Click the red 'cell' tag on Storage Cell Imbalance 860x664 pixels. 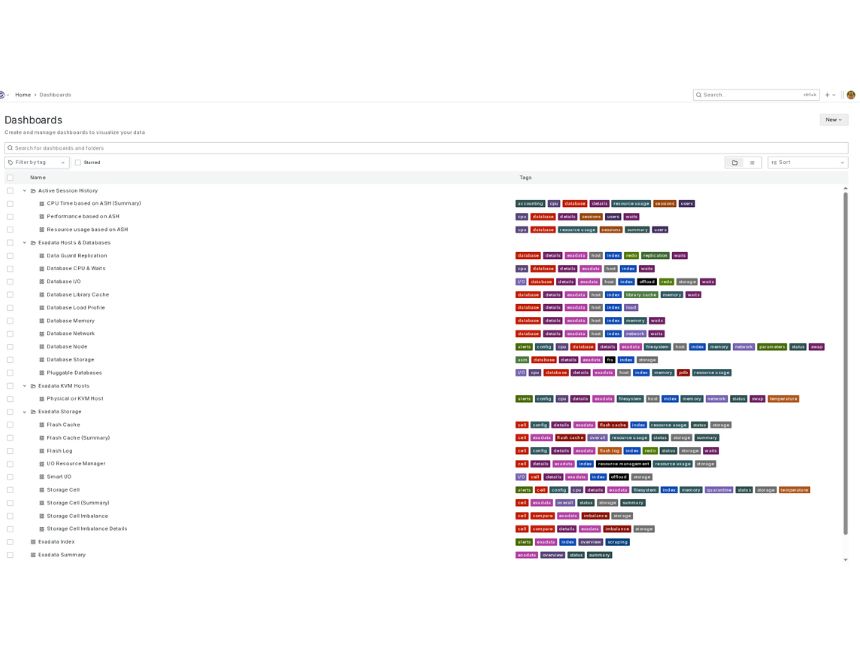(x=521, y=515)
